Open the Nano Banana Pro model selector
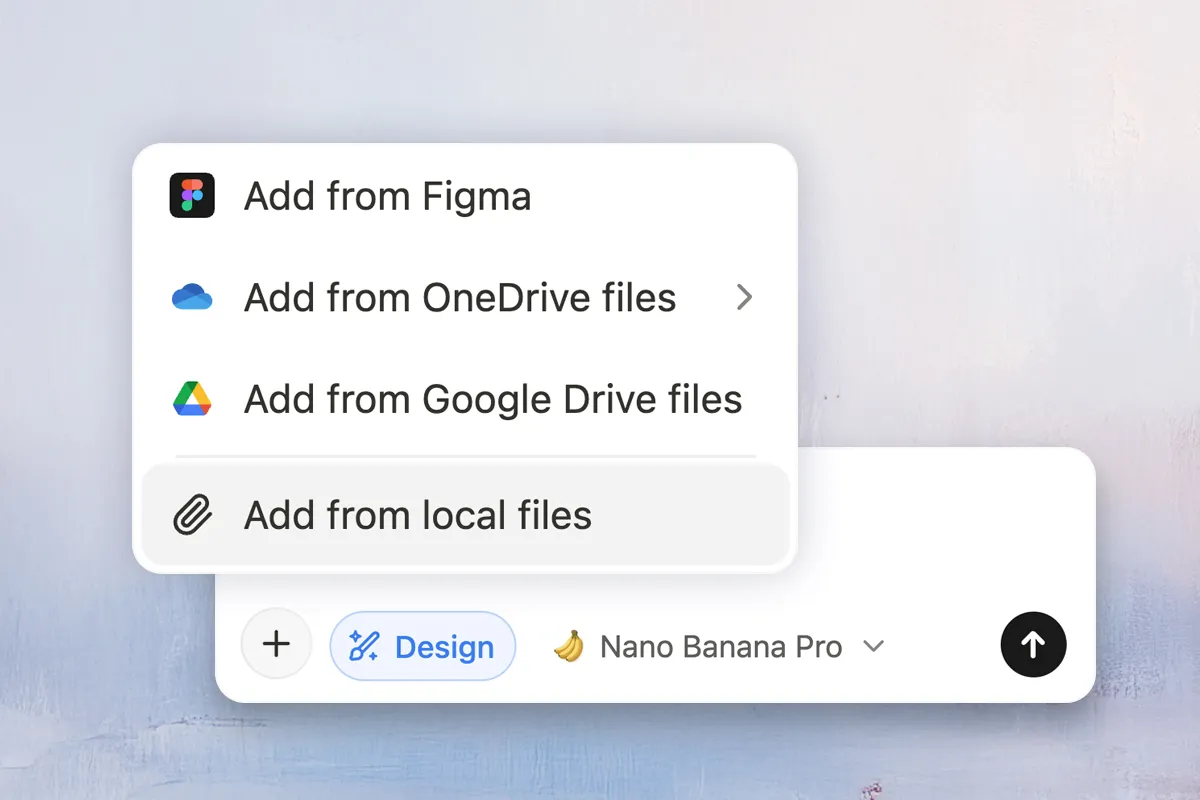This screenshot has height=800, width=1200. point(720,647)
